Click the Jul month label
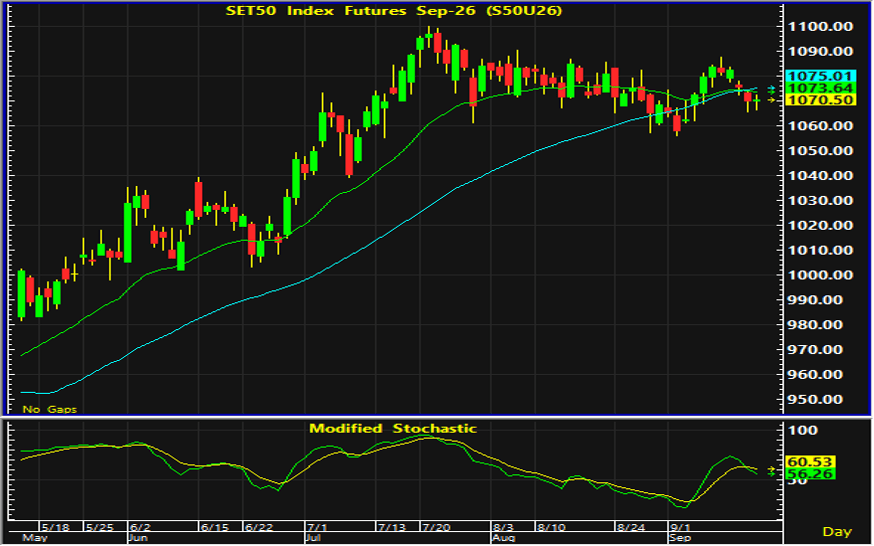This screenshot has width=874, height=546. click(x=313, y=538)
